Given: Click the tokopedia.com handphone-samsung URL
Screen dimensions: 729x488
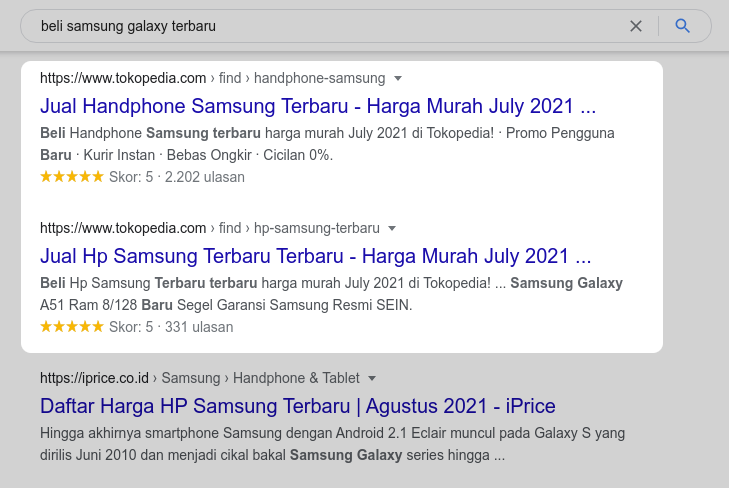Looking at the screenshot, I should pos(212,78).
